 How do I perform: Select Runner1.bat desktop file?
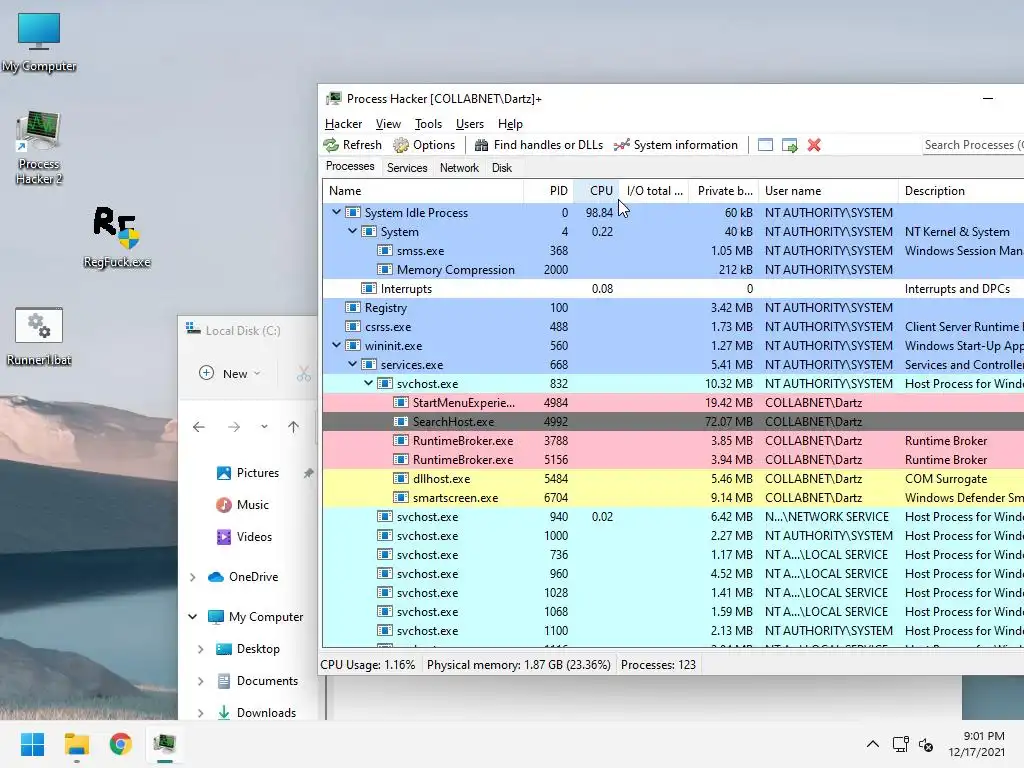tap(39, 336)
